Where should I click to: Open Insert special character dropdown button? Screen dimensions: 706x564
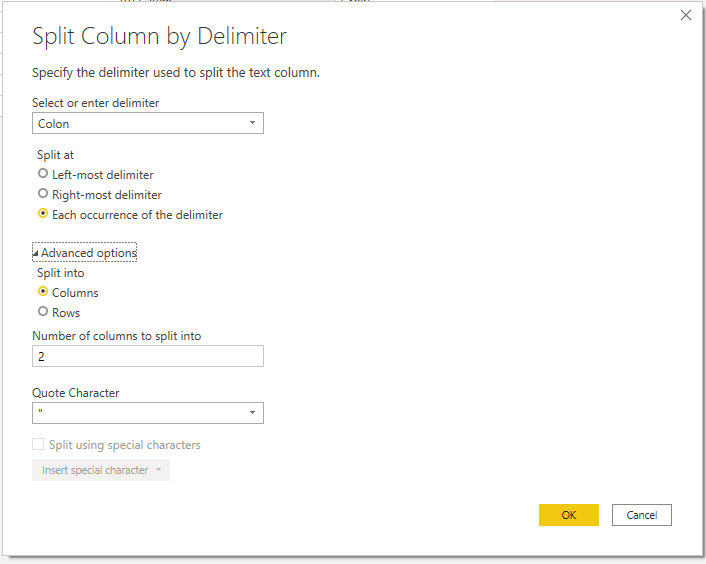point(101,470)
